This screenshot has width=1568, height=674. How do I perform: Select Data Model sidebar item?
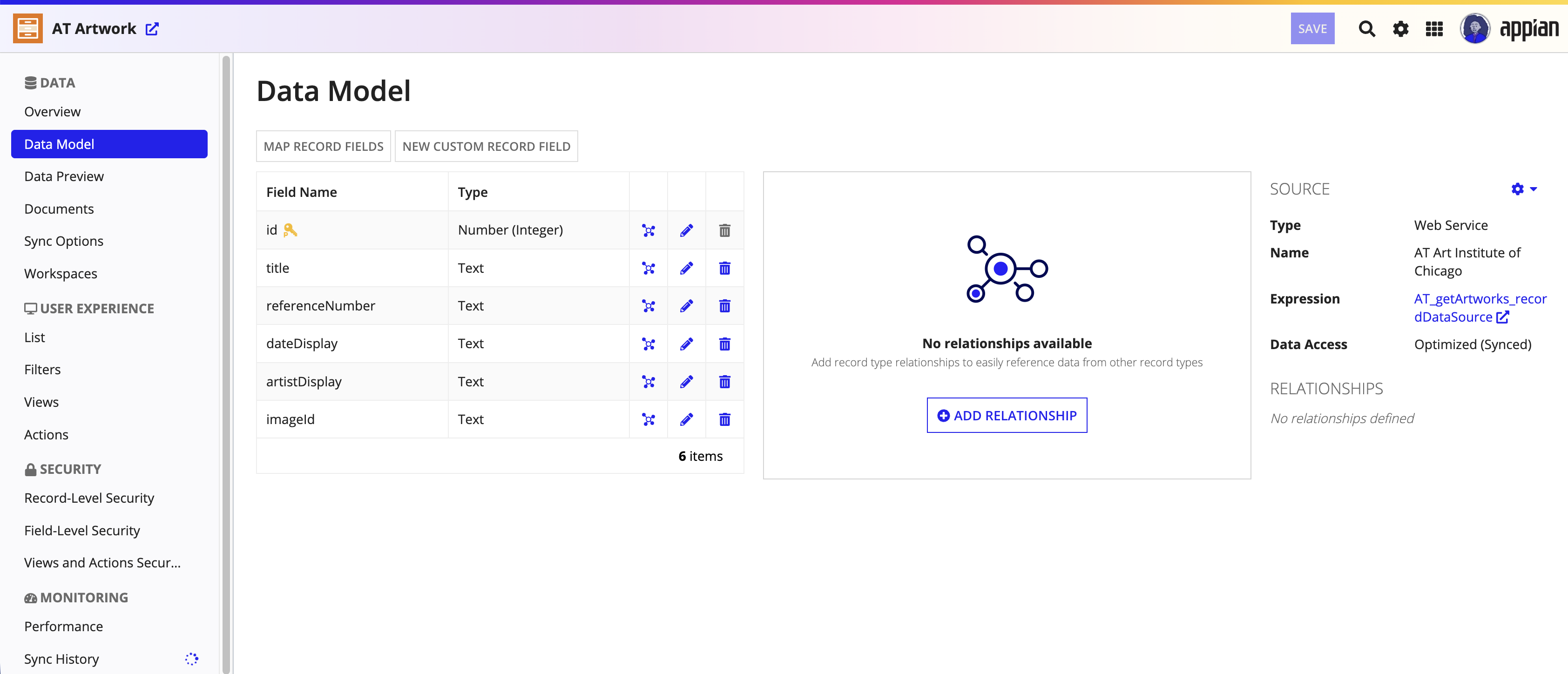click(109, 144)
